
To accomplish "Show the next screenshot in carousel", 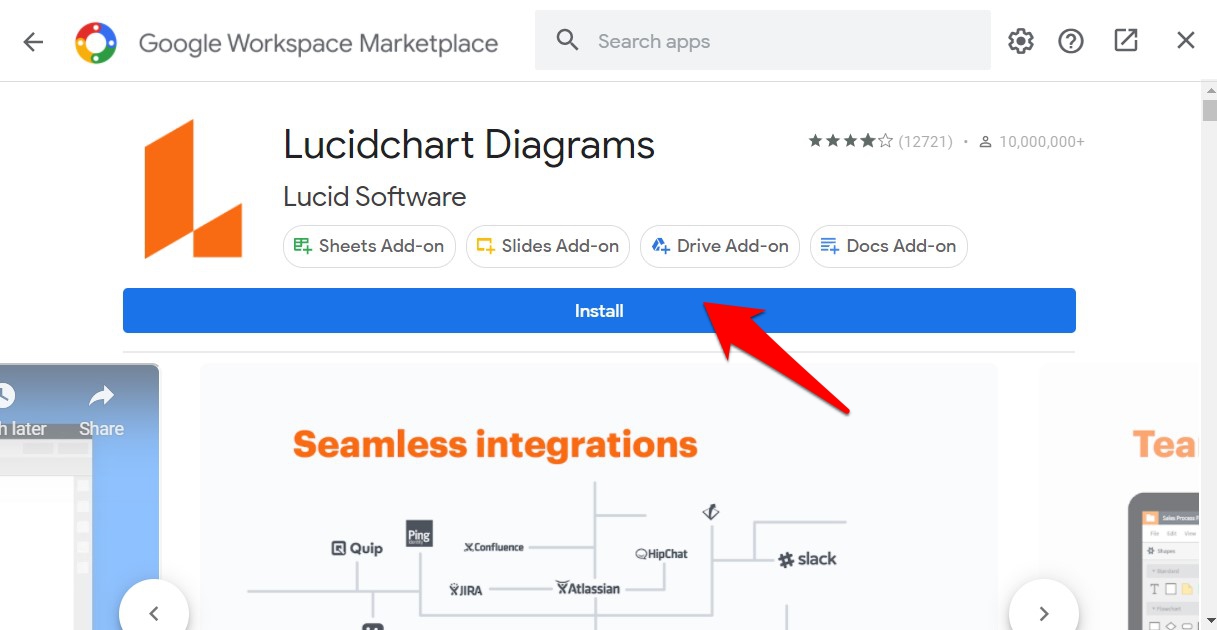I will [x=1043, y=613].
